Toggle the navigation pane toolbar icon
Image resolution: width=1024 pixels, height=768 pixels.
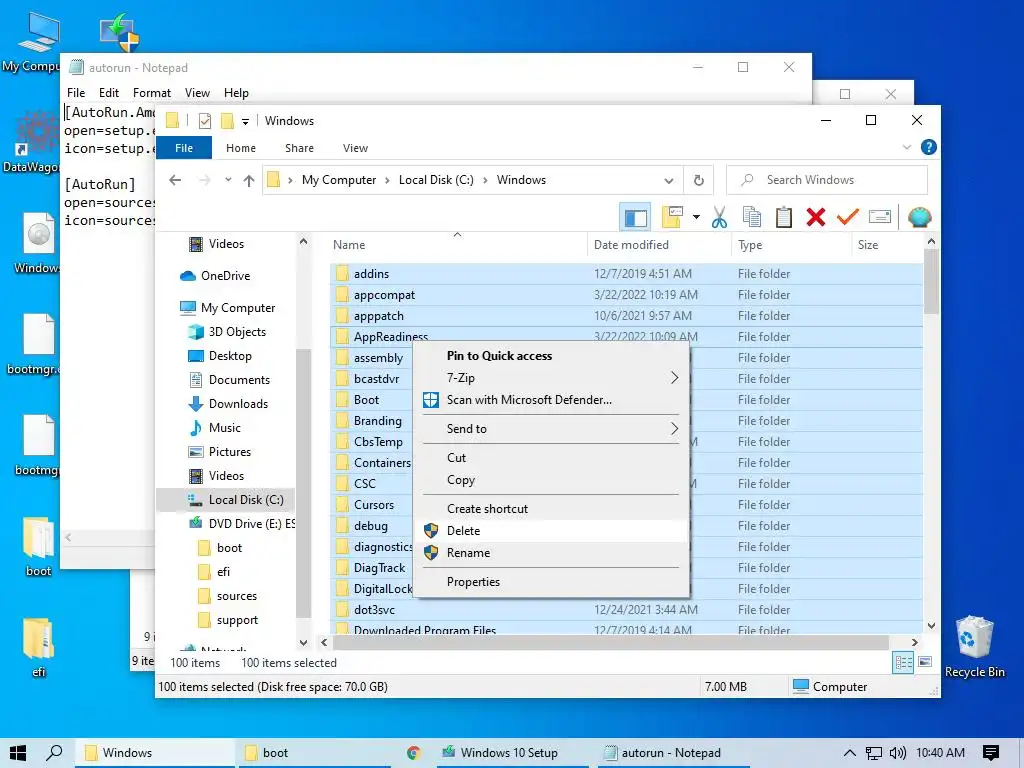635,217
